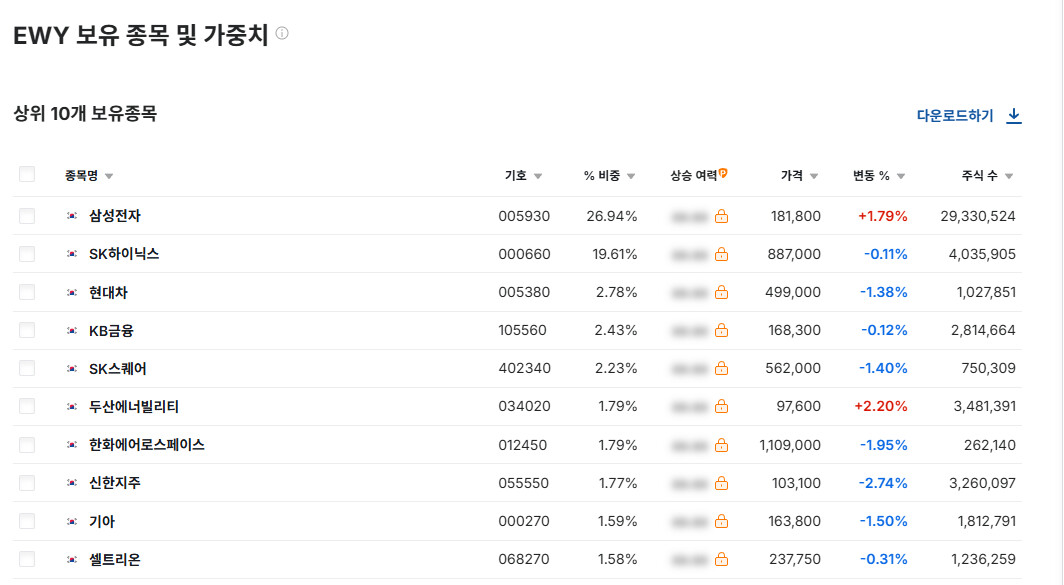Click the download arrow icon

(x=1014, y=116)
